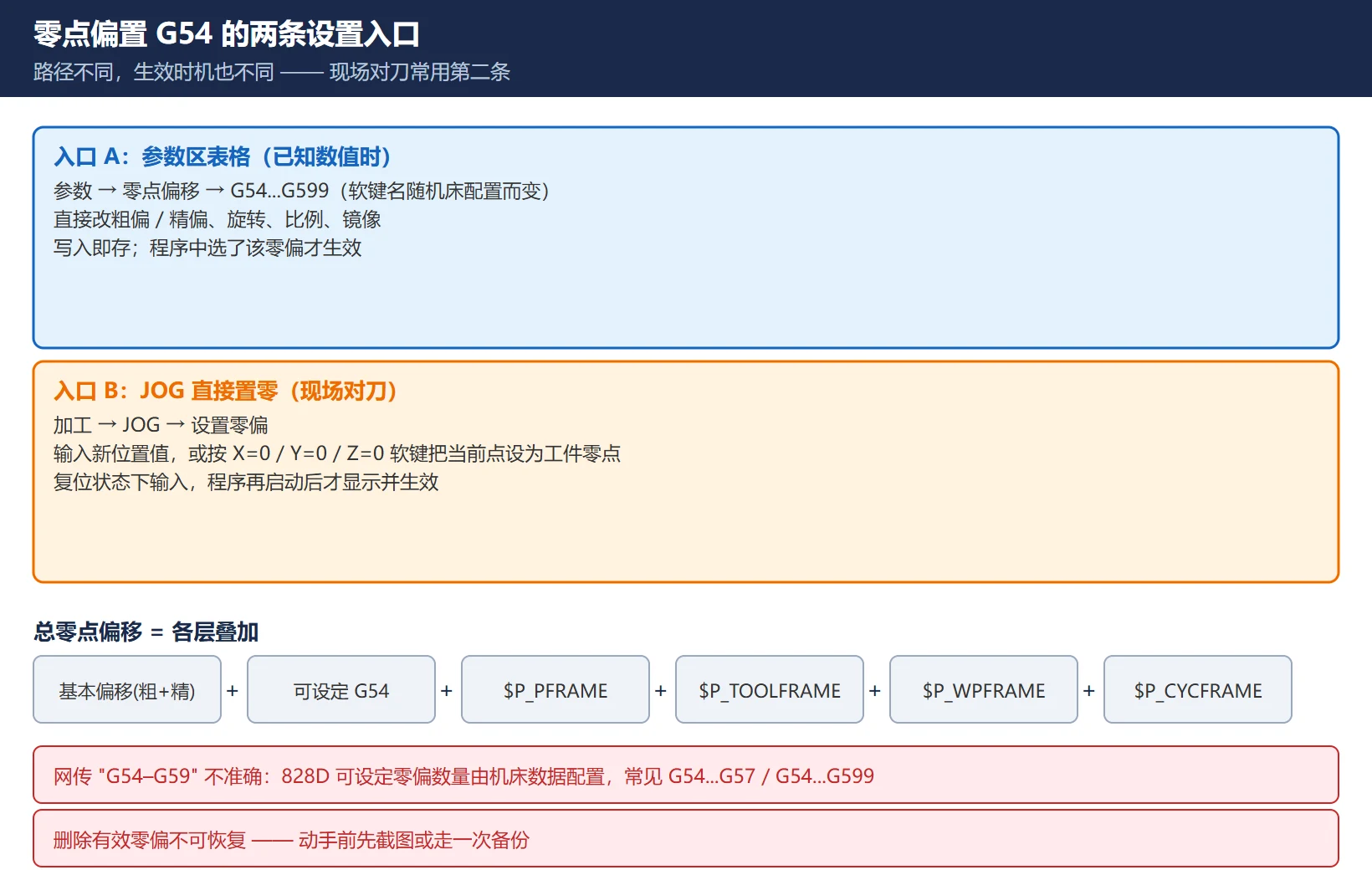This screenshot has height=870, width=1372.
Task: Click the title 零点偏置 G54 的两条设置入口
Action: [226, 34]
